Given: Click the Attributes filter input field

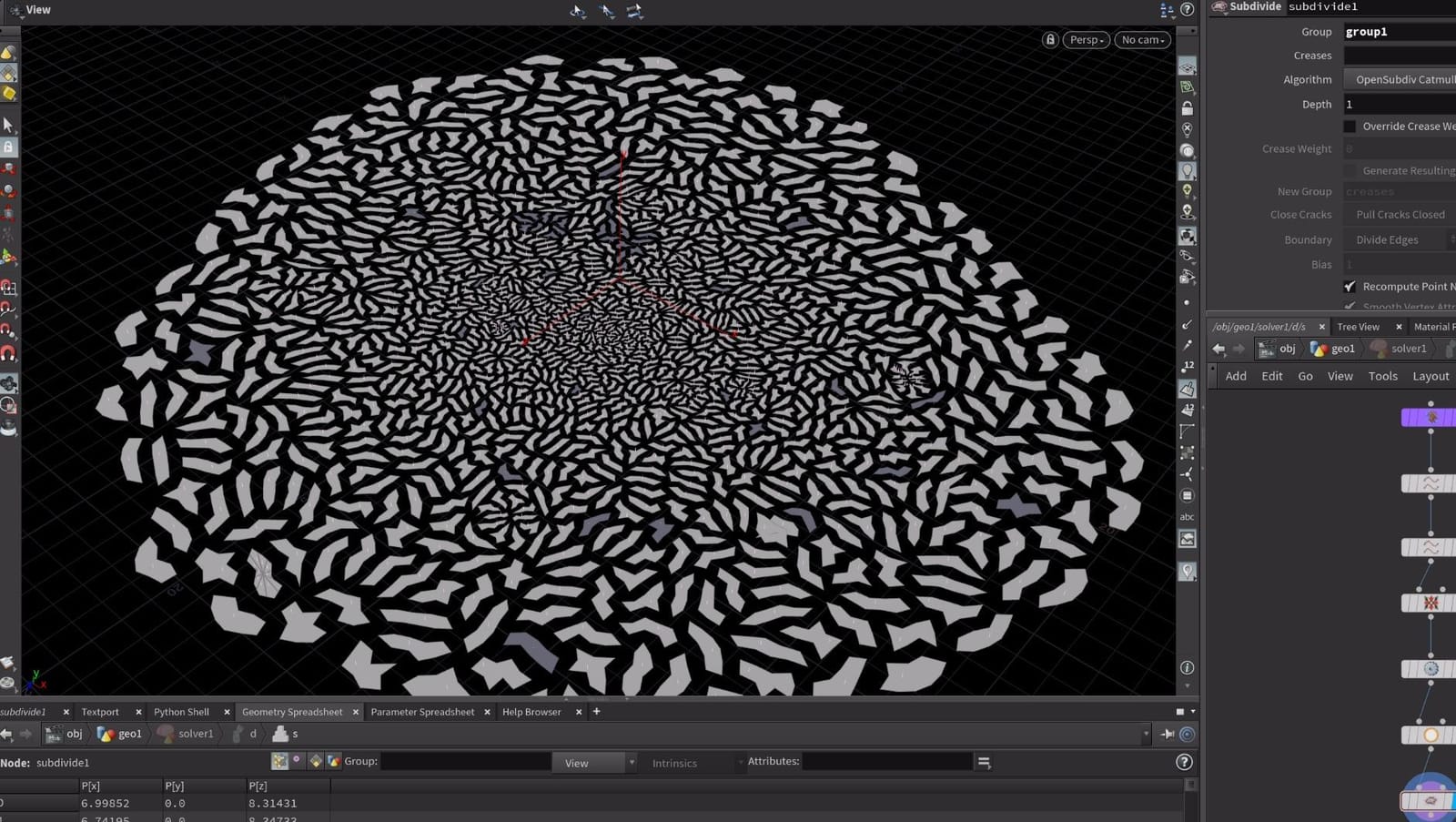Looking at the screenshot, I should coord(887,762).
